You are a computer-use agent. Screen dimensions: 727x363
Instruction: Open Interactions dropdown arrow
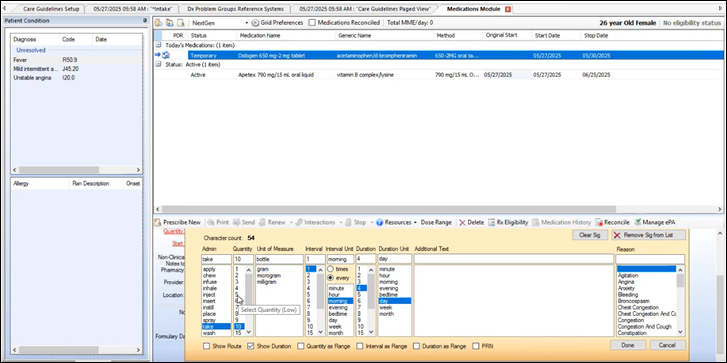340,223
